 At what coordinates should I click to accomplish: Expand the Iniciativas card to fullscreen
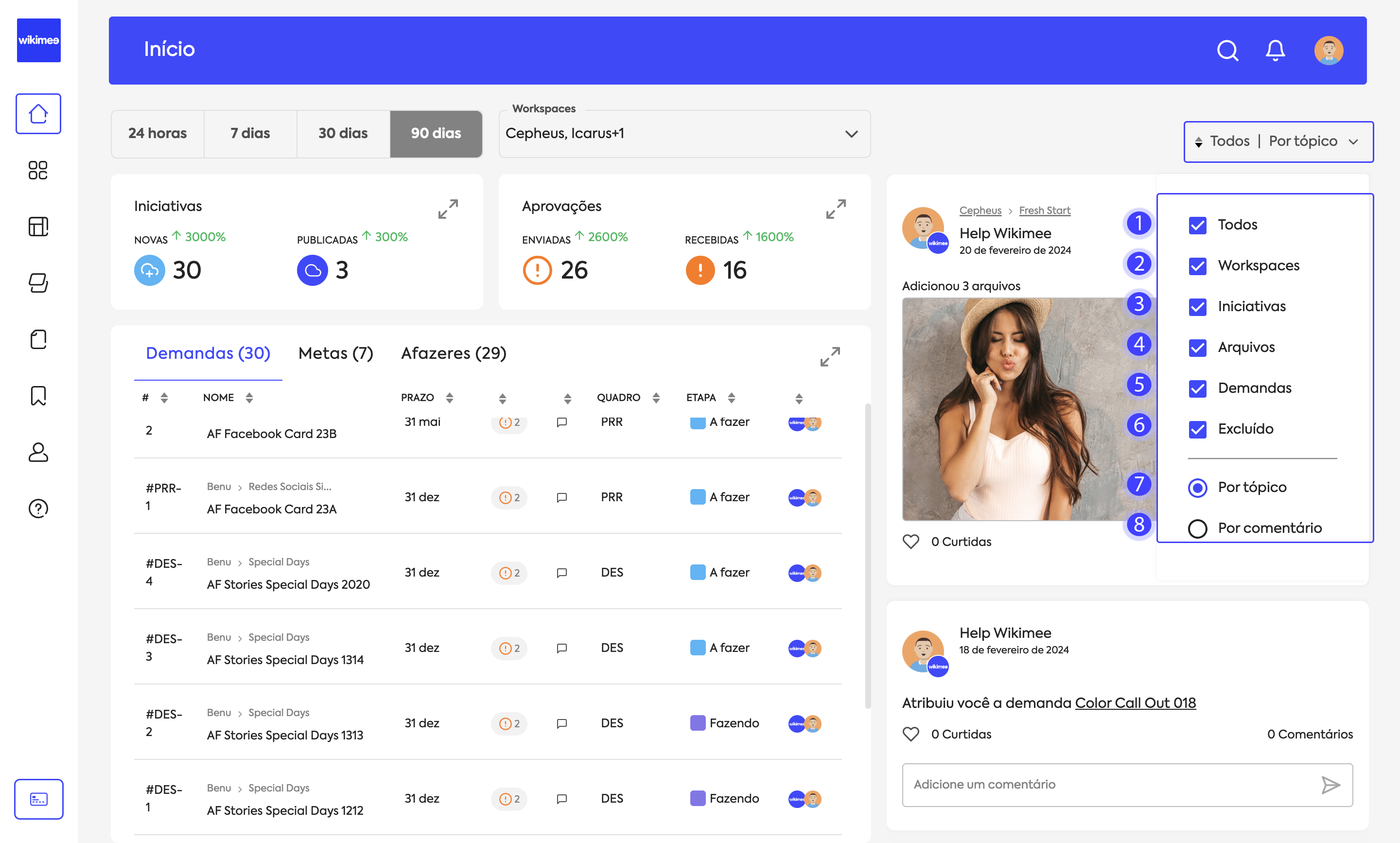point(448,209)
